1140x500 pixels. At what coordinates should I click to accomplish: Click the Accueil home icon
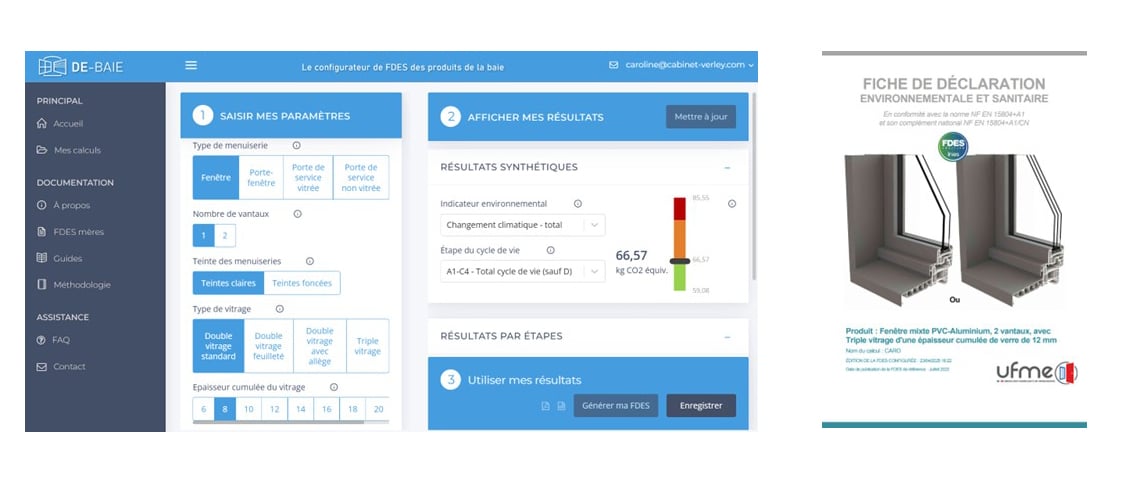coord(41,124)
